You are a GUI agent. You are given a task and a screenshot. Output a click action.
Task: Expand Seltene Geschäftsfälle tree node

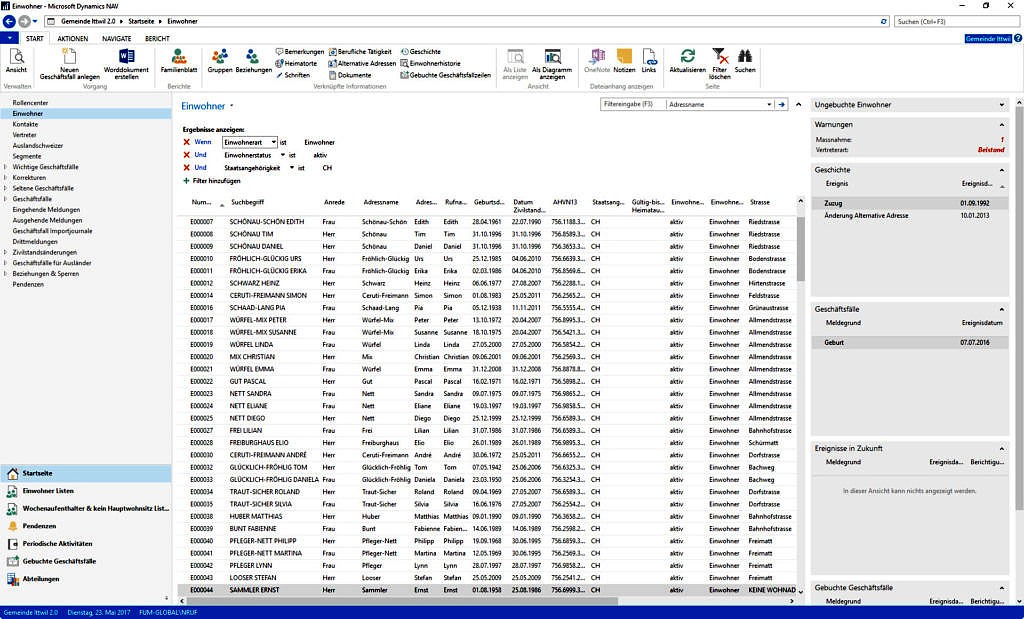click(x=6, y=188)
